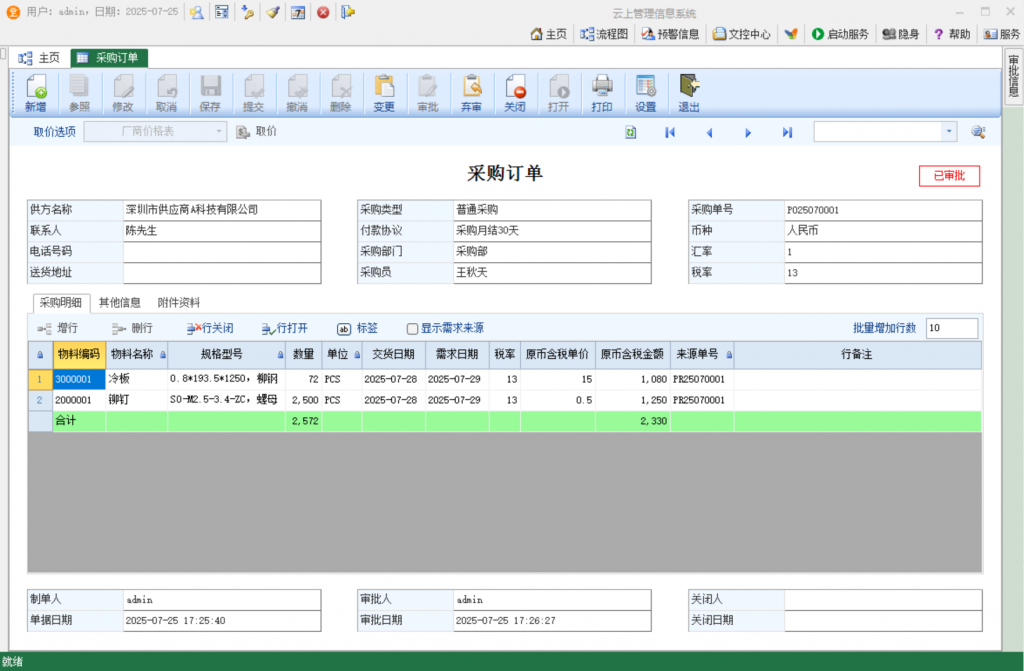Click the 关闭 toolbar icon
This screenshot has width=1024, height=671.
(x=515, y=93)
